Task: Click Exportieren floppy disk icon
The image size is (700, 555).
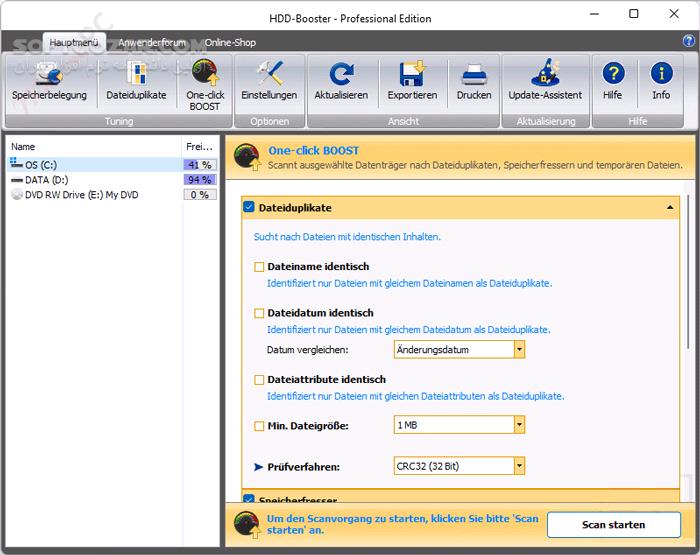Action: (412, 74)
